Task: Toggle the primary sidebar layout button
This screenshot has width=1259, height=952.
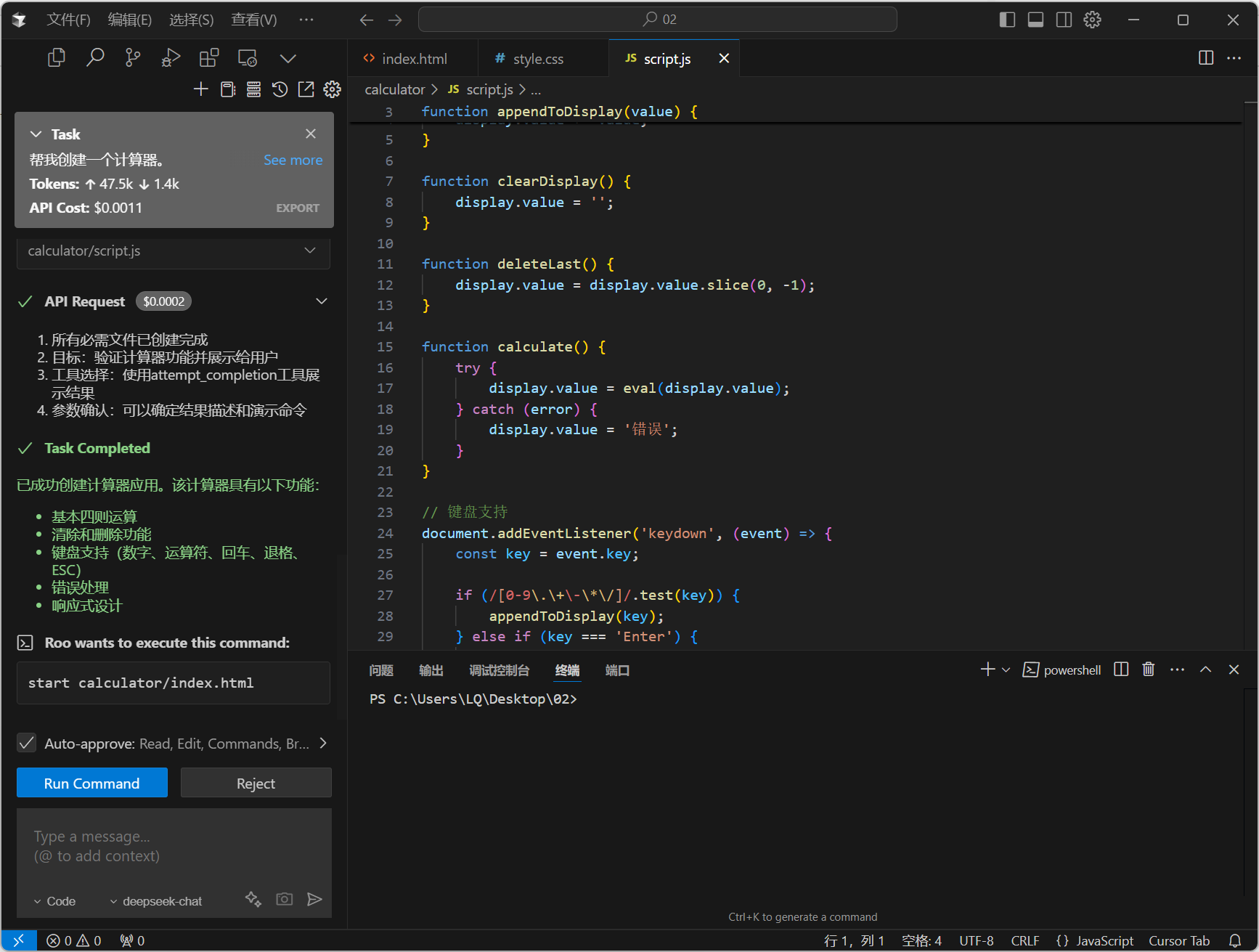Action: (1007, 20)
